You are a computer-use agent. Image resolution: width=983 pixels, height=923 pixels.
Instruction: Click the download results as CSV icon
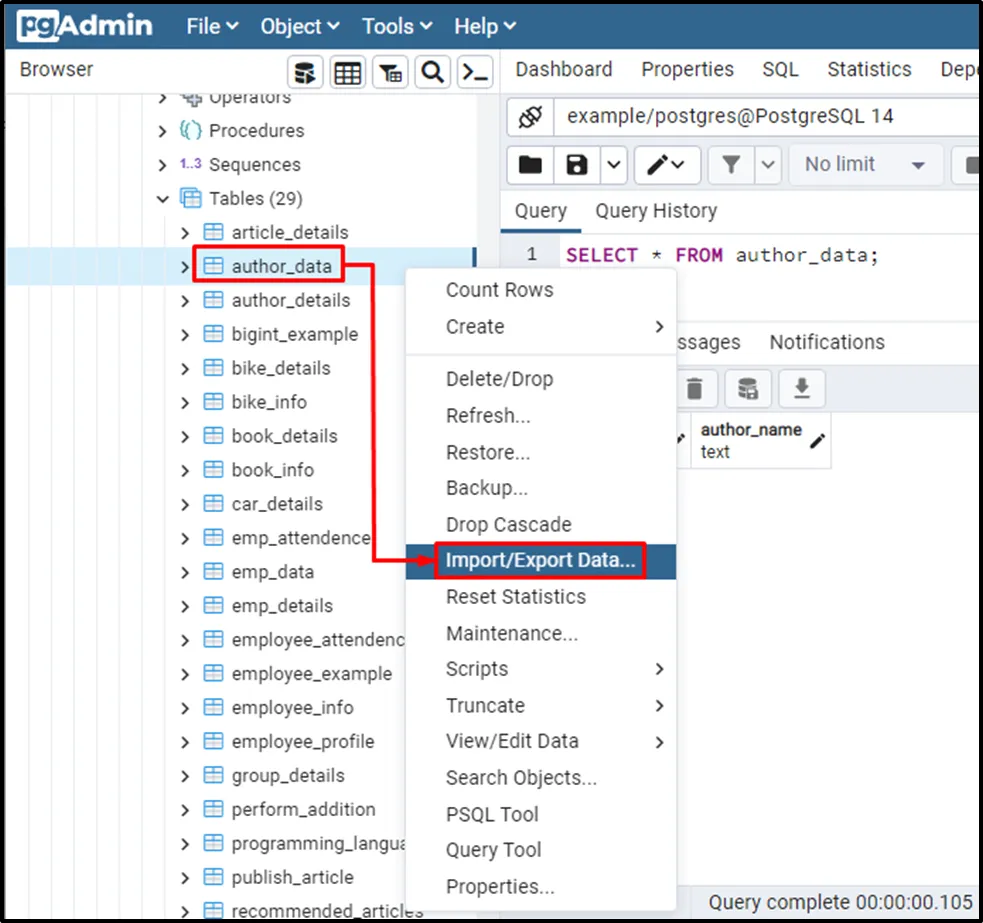coord(801,389)
